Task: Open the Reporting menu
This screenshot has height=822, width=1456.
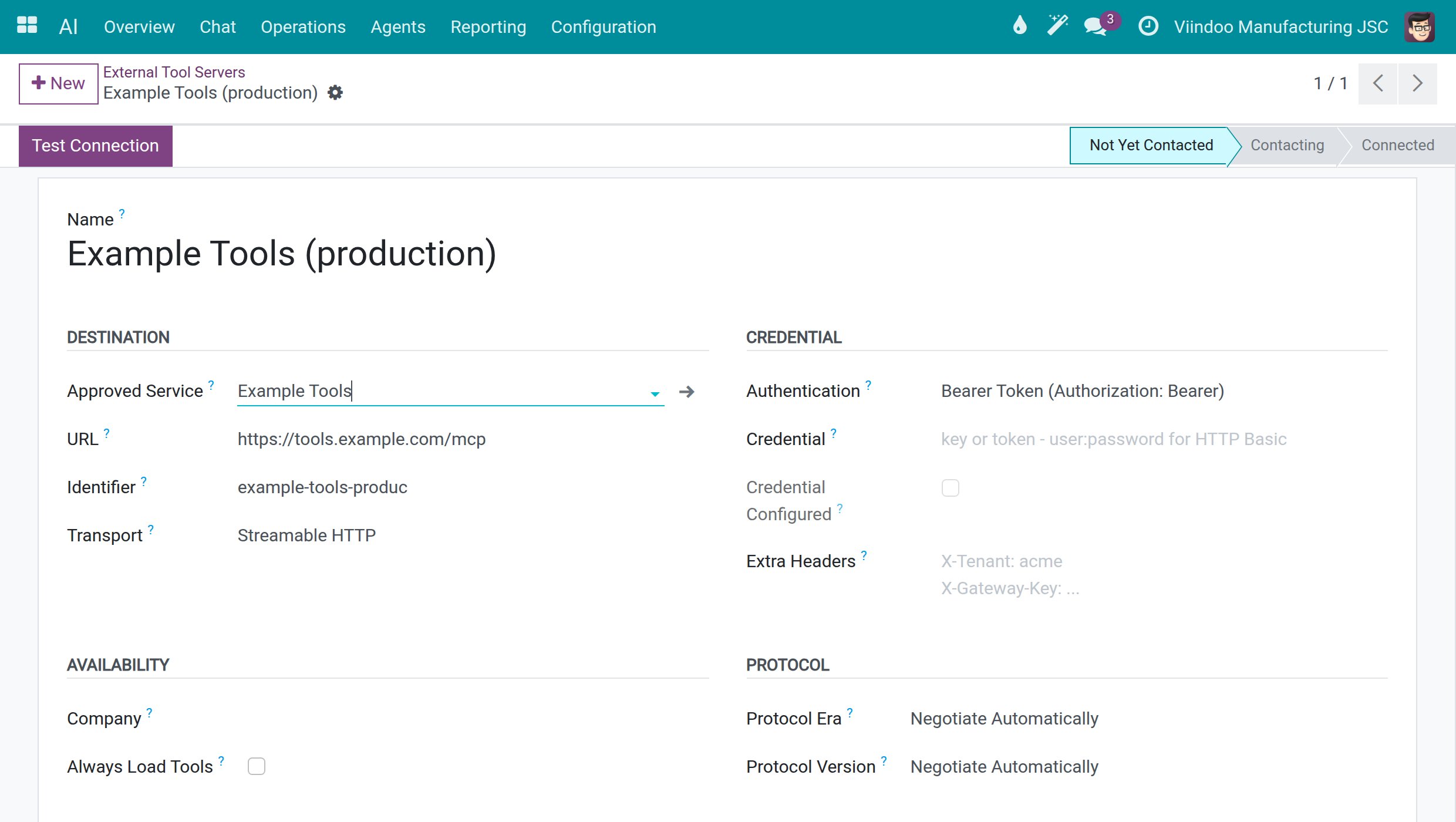Action: click(x=488, y=26)
